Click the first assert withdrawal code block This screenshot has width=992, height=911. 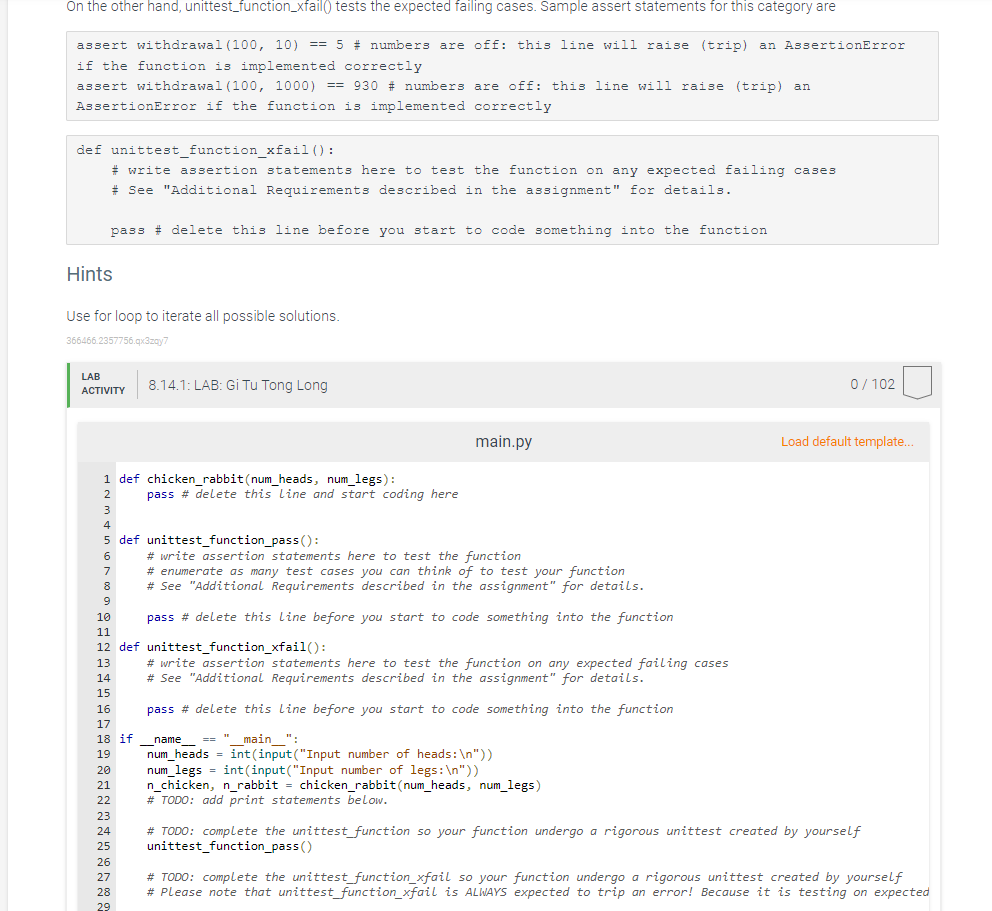500,74
